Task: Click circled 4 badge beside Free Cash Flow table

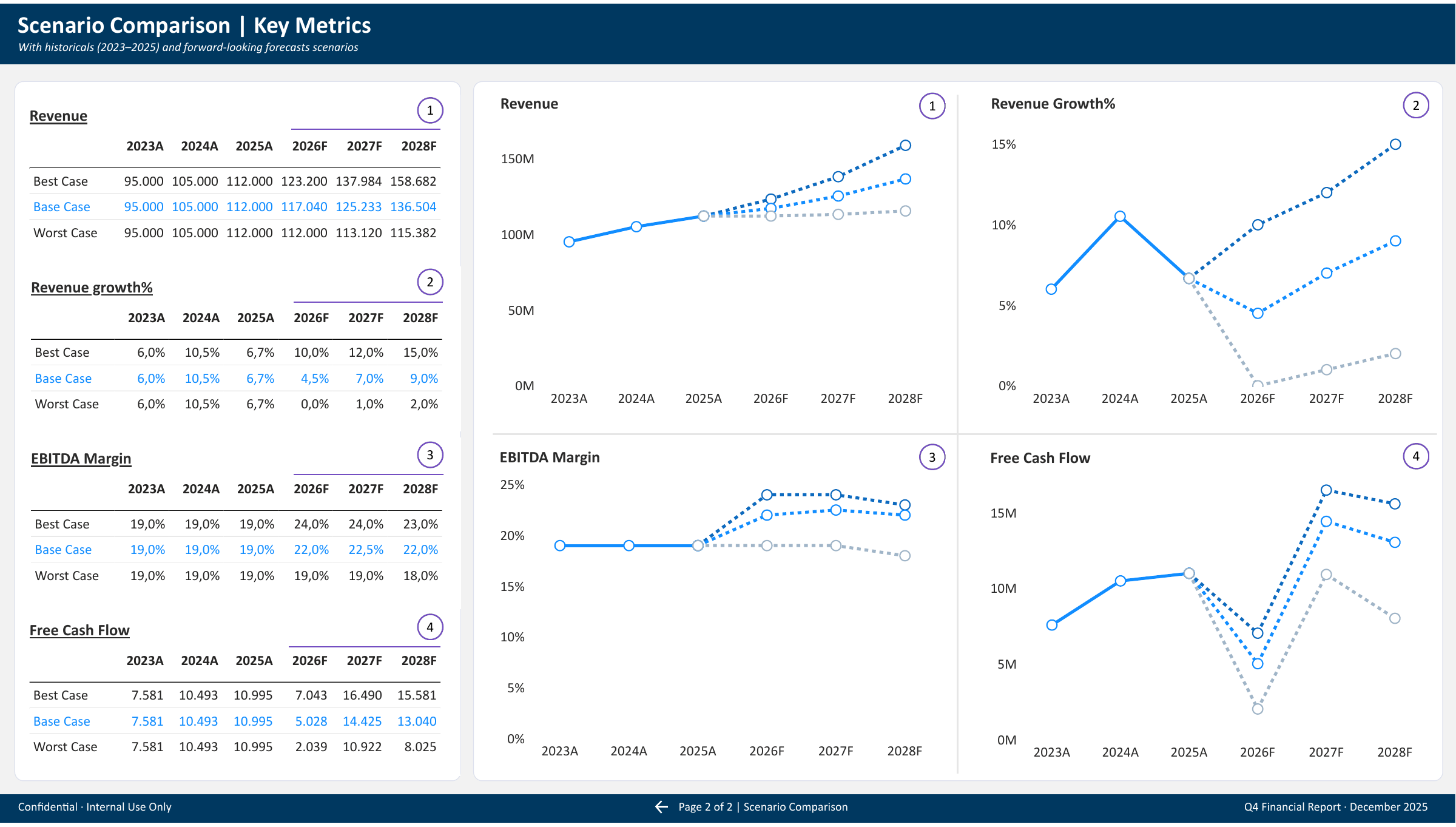Action: coord(430,627)
